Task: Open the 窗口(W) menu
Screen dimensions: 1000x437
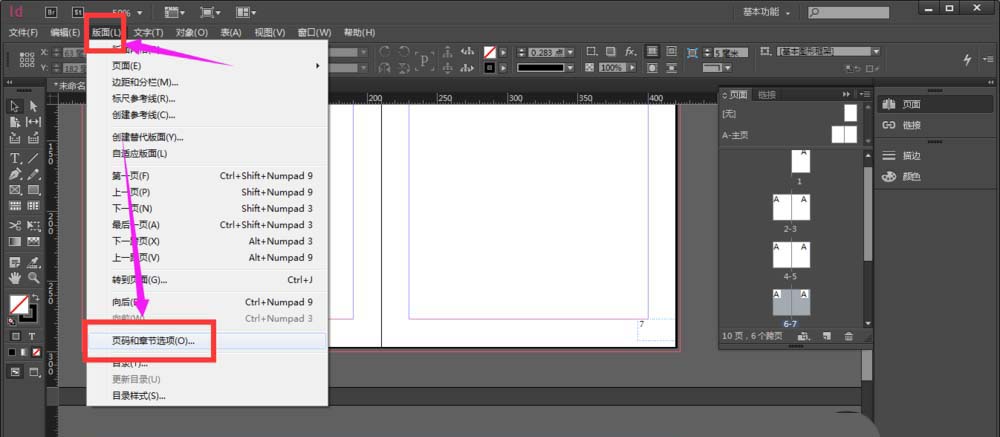Action: [314, 33]
